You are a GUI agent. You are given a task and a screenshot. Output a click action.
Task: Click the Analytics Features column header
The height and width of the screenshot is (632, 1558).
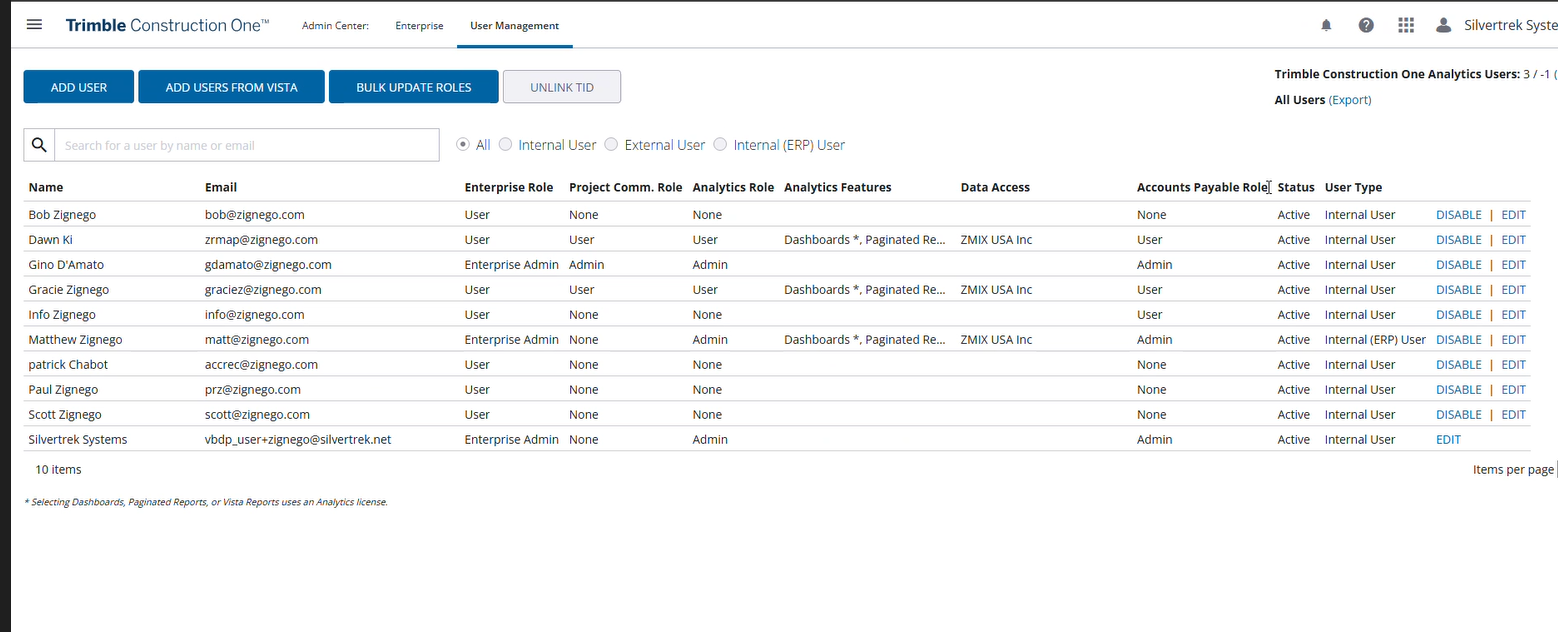click(x=838, y=187)
